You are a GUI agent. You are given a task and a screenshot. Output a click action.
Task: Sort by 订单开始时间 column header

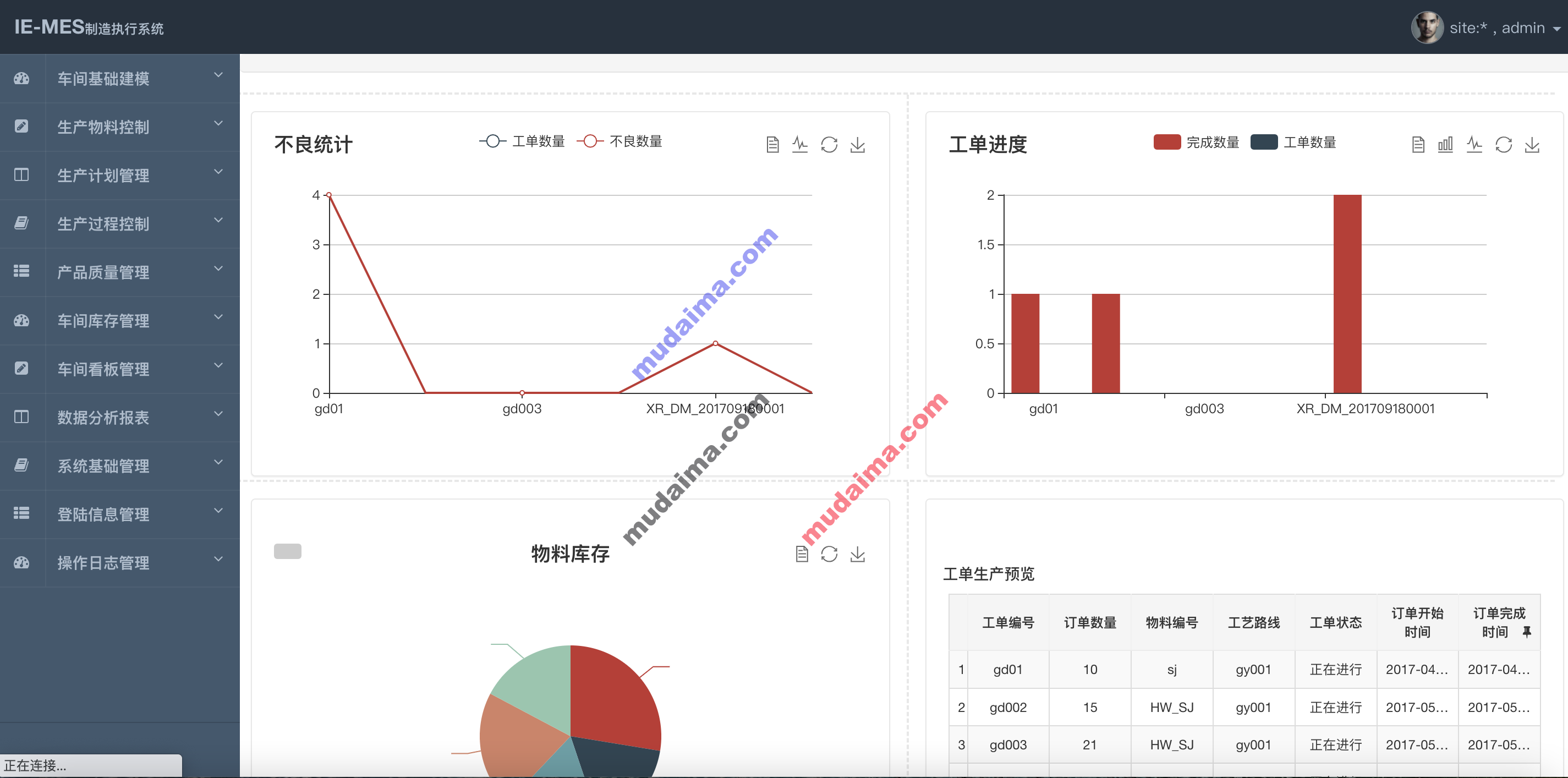click(1417, 622)
